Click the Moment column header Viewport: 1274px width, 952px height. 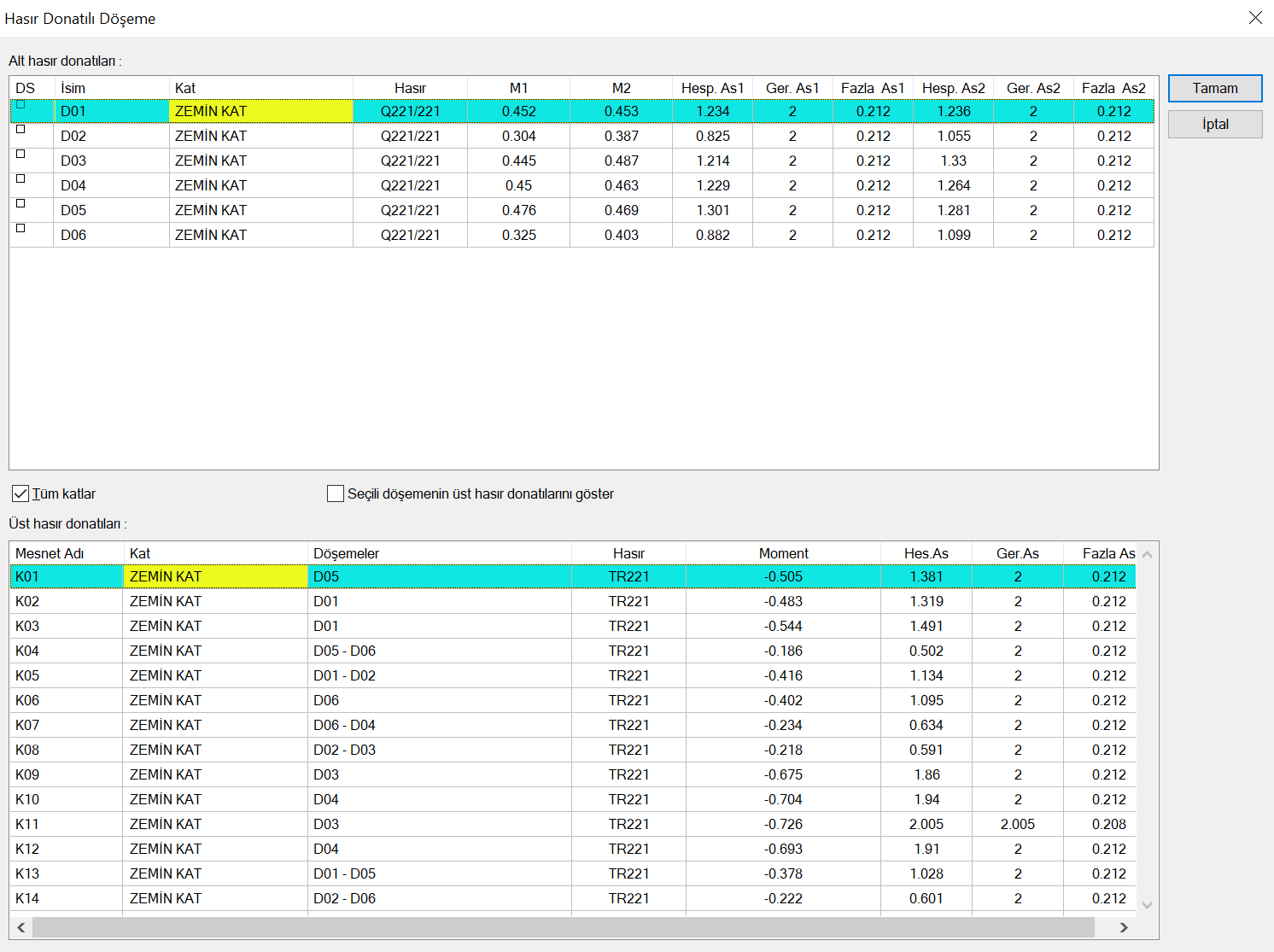coord(783,553)
